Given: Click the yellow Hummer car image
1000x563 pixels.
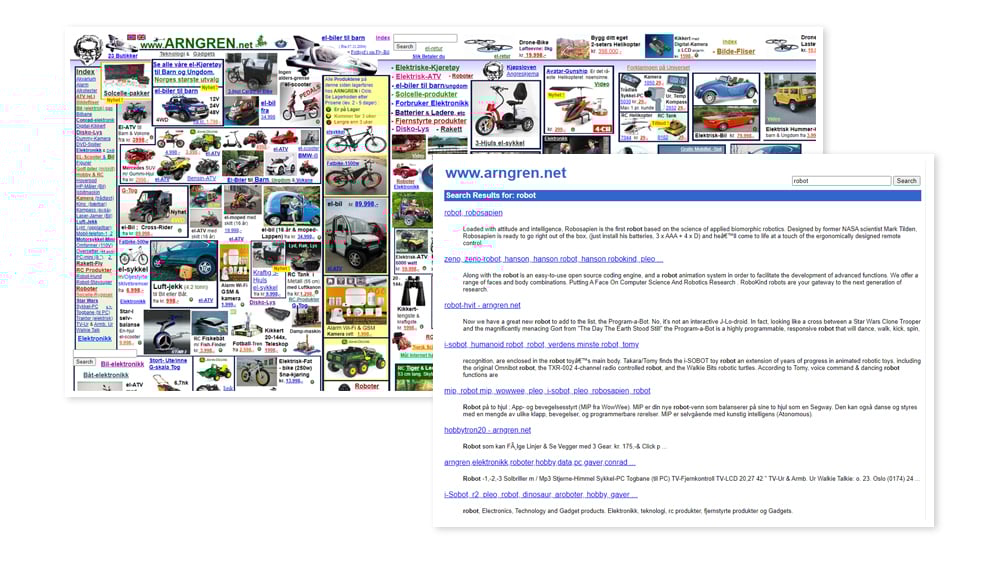Looking at the screenshot, I should point(791,98).
